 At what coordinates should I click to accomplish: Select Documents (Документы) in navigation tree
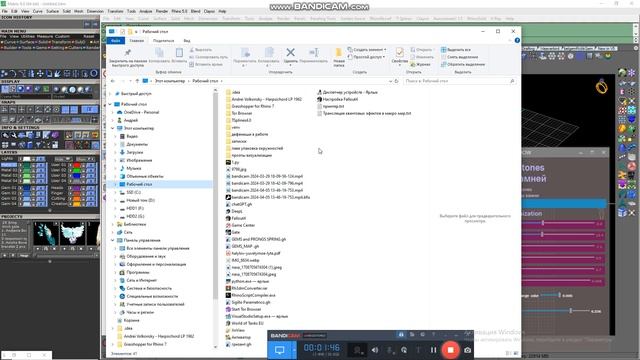click(137, 144)
